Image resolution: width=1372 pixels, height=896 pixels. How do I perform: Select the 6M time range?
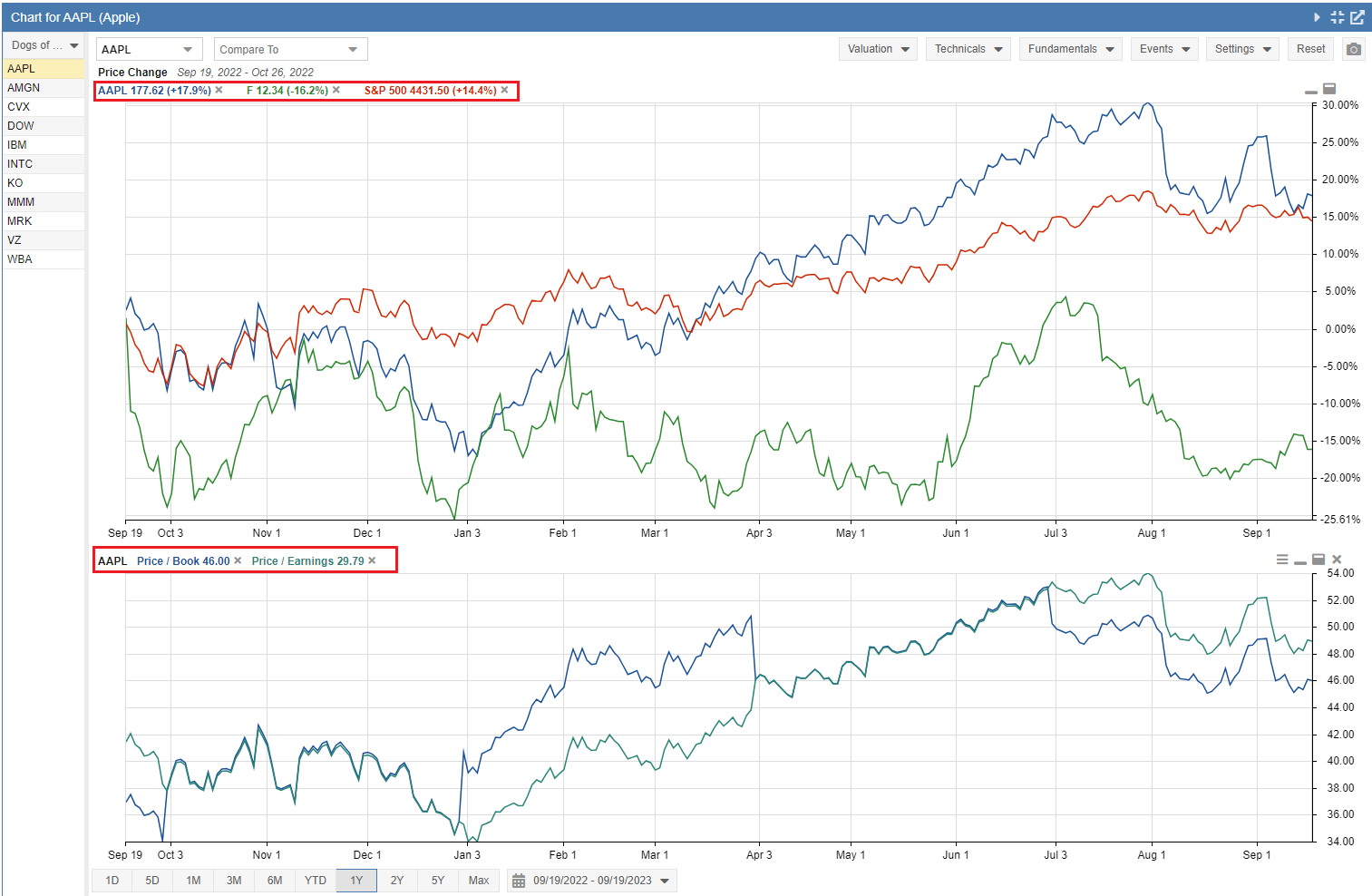[275, 881]
